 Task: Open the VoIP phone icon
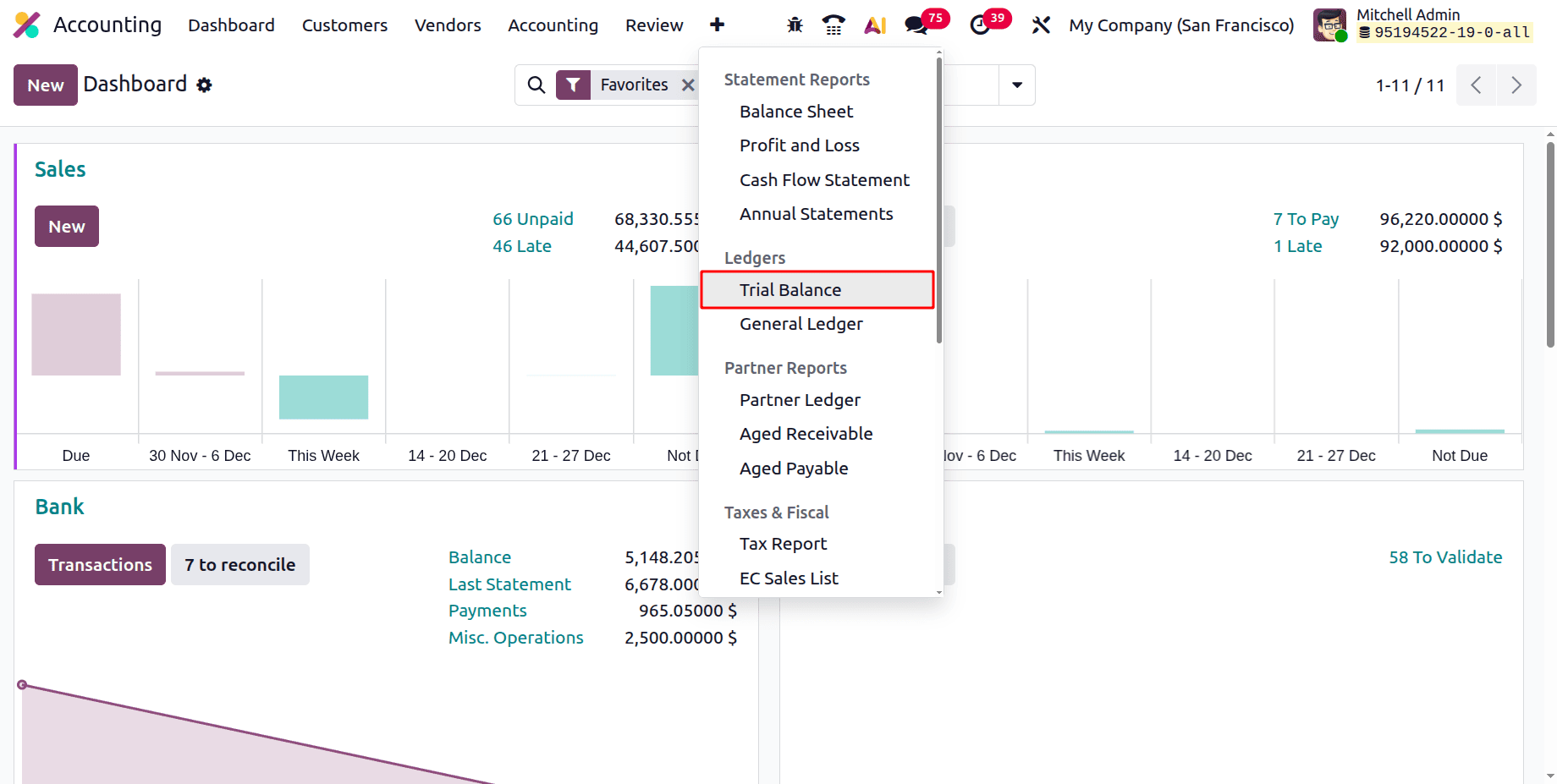coord(834,25)
